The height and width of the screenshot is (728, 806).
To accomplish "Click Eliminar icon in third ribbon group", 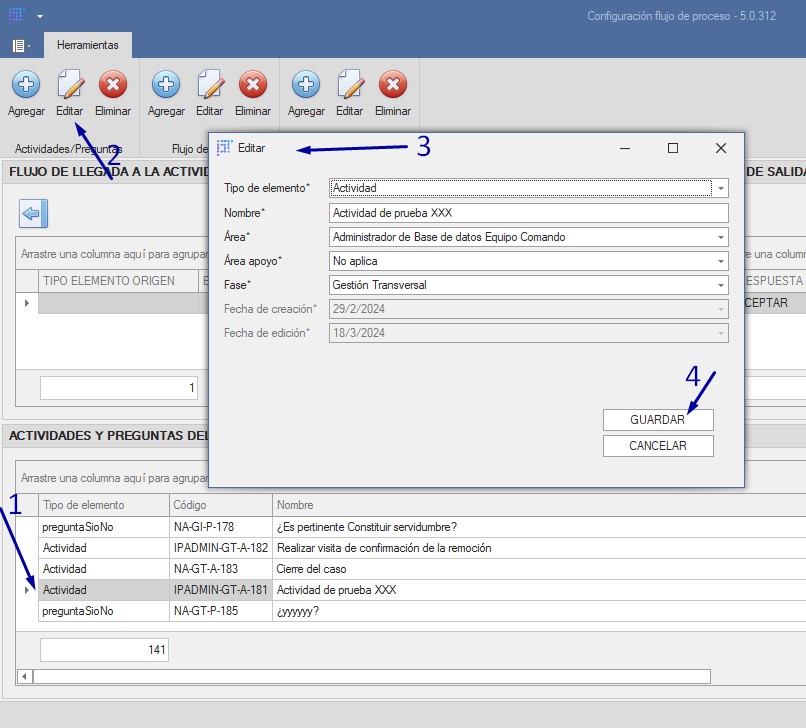I will click(393, 84).
